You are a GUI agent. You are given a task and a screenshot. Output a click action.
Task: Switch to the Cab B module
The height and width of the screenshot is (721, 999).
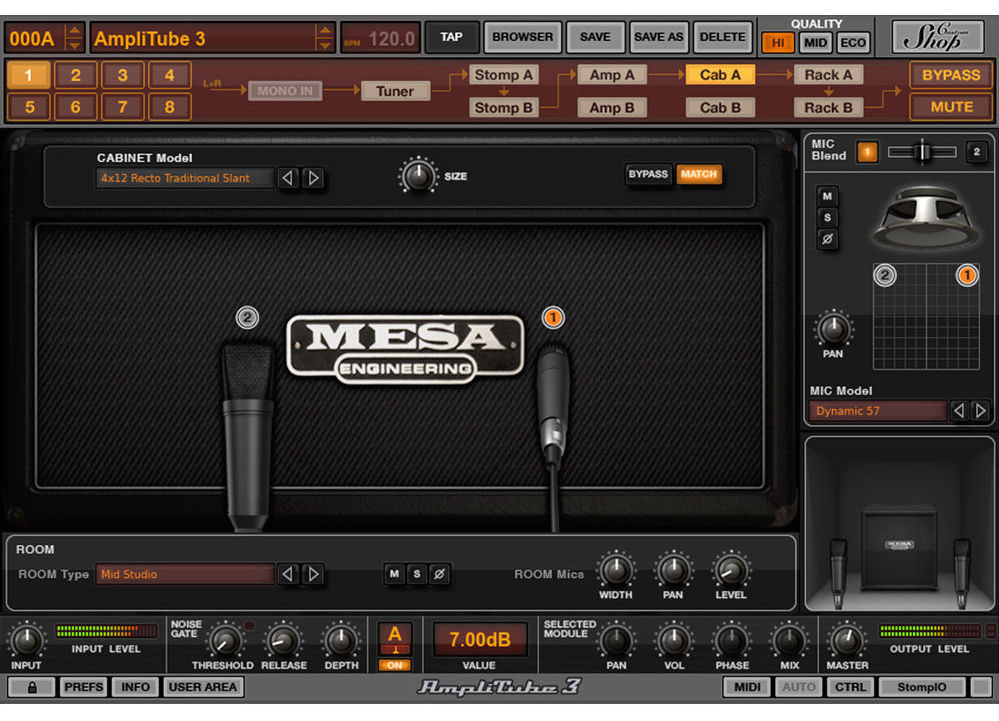(720, 108)
